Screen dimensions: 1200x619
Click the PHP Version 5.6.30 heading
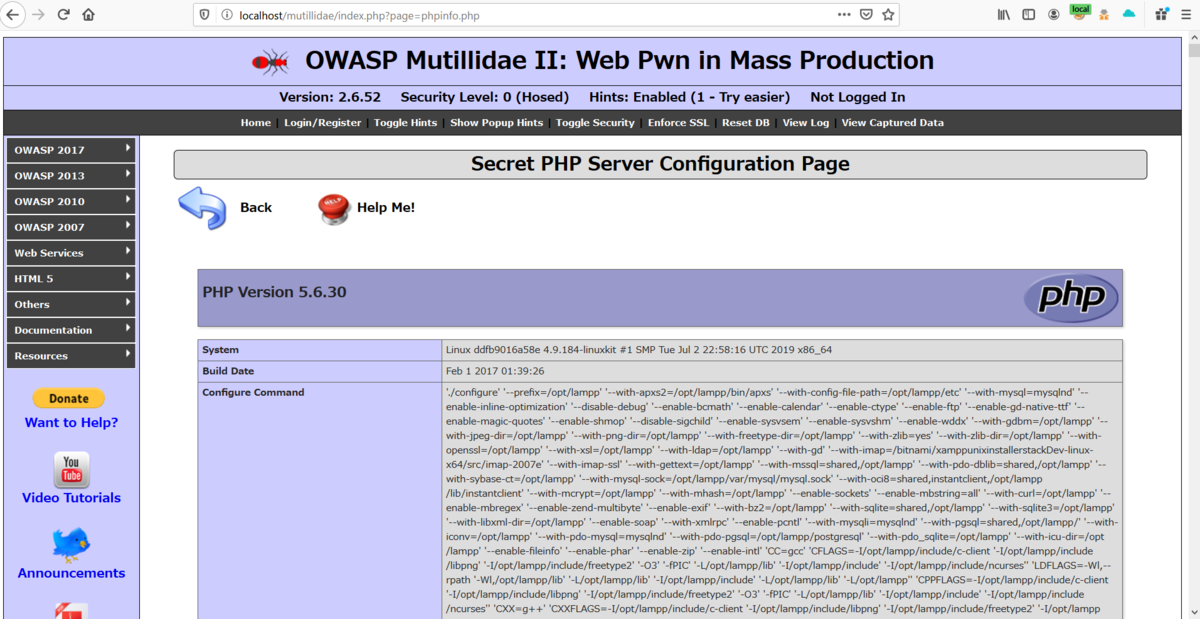point(274,292)
